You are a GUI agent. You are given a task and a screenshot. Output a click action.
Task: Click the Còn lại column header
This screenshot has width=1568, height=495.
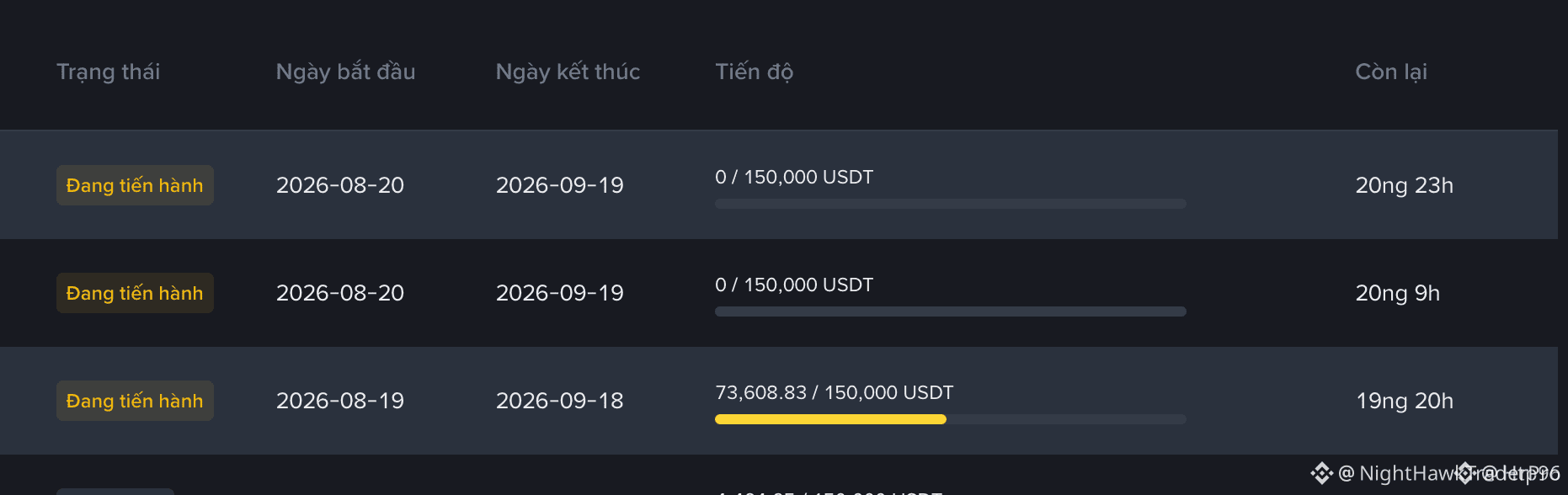pyautogui.click(x=1390, y=72)
